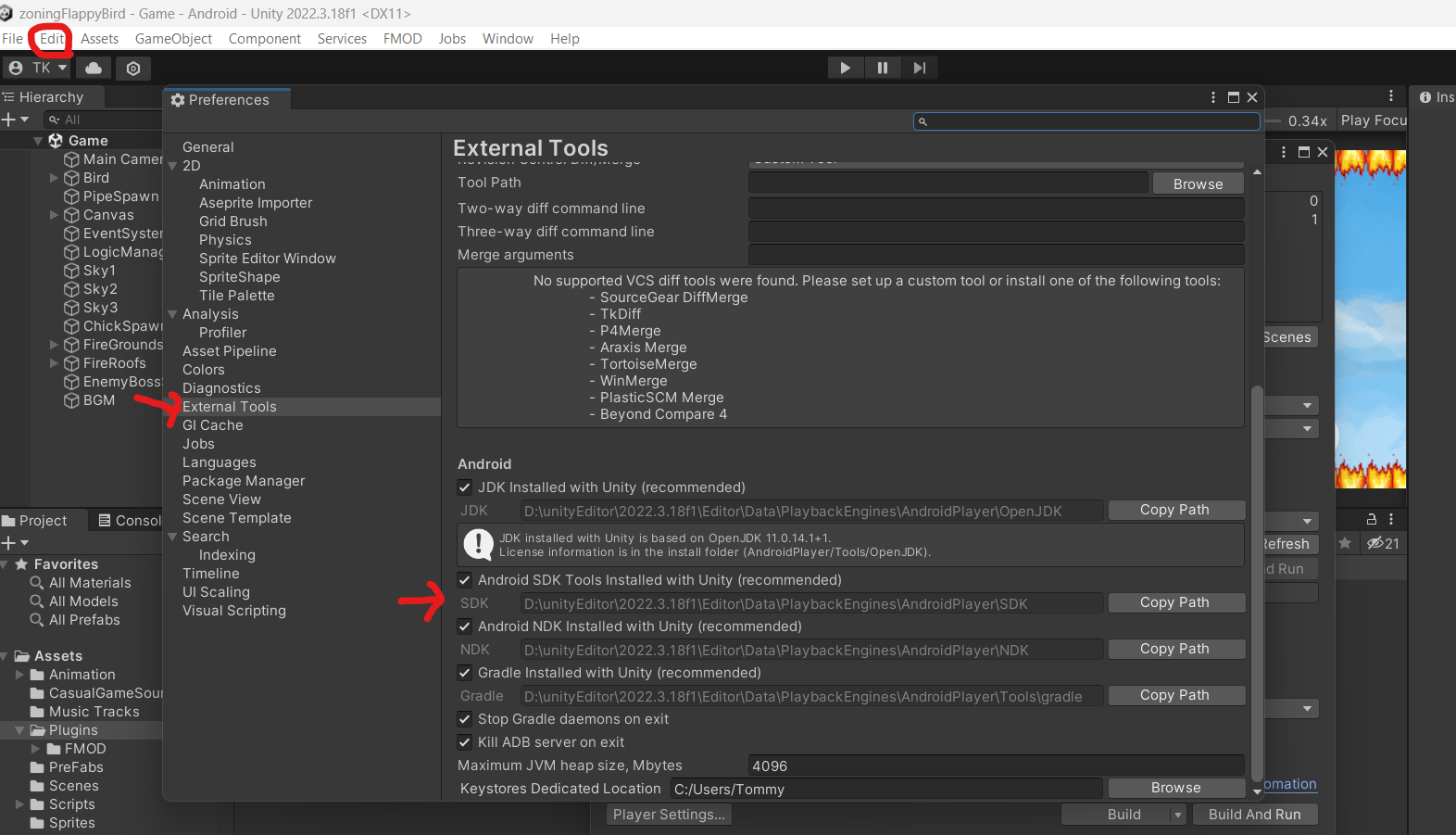
Task: Click the Favorites star icon
Action: pyautogui.click(x=21, y=563)
